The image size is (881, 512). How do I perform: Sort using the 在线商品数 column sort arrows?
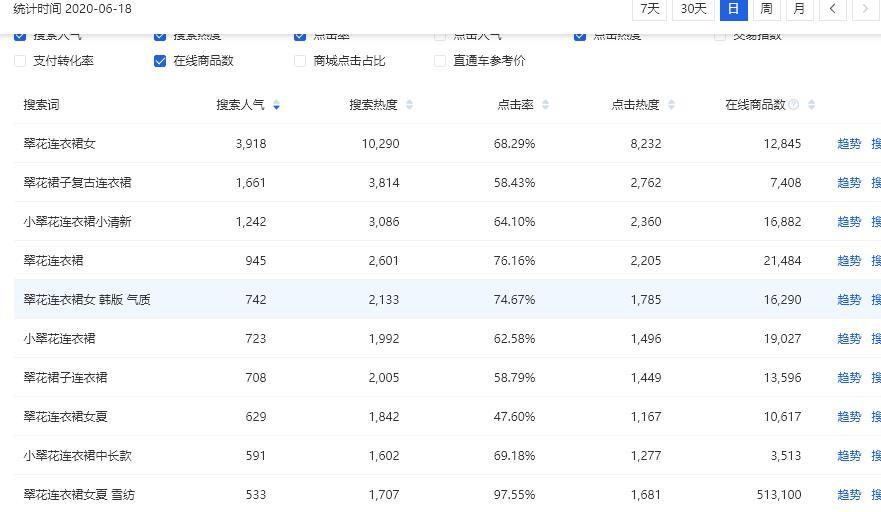coord(811,105)
